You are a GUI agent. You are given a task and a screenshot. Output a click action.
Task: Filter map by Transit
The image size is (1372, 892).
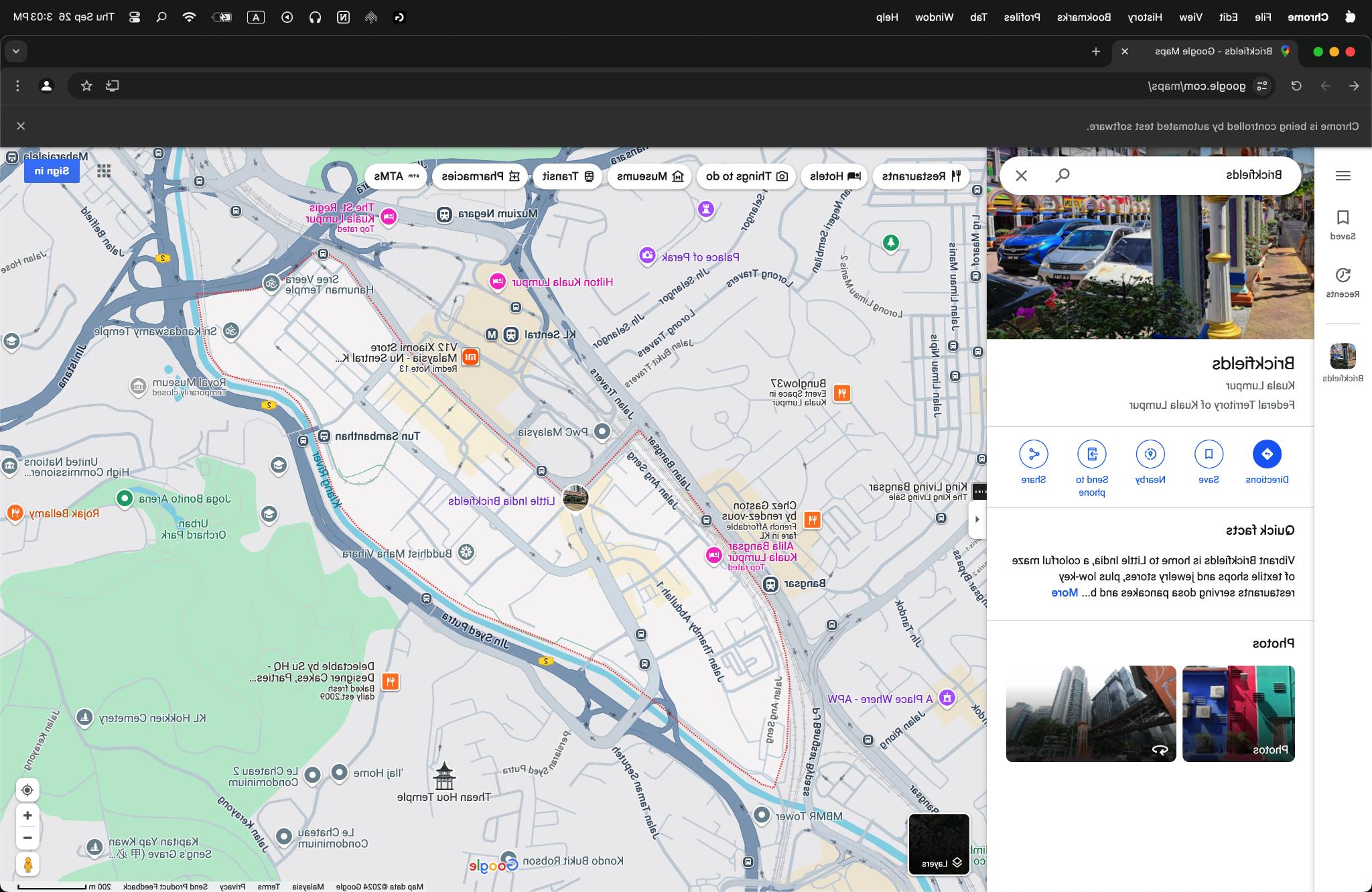pos(568,176)
